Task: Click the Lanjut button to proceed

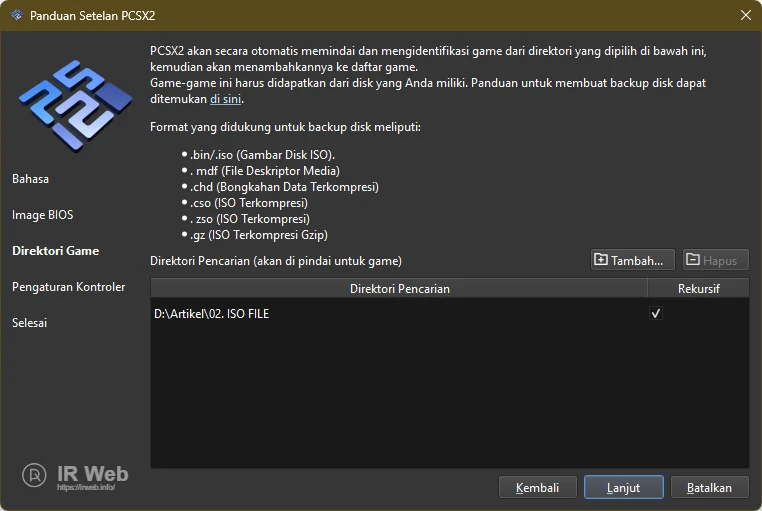Action: point(623,487)
